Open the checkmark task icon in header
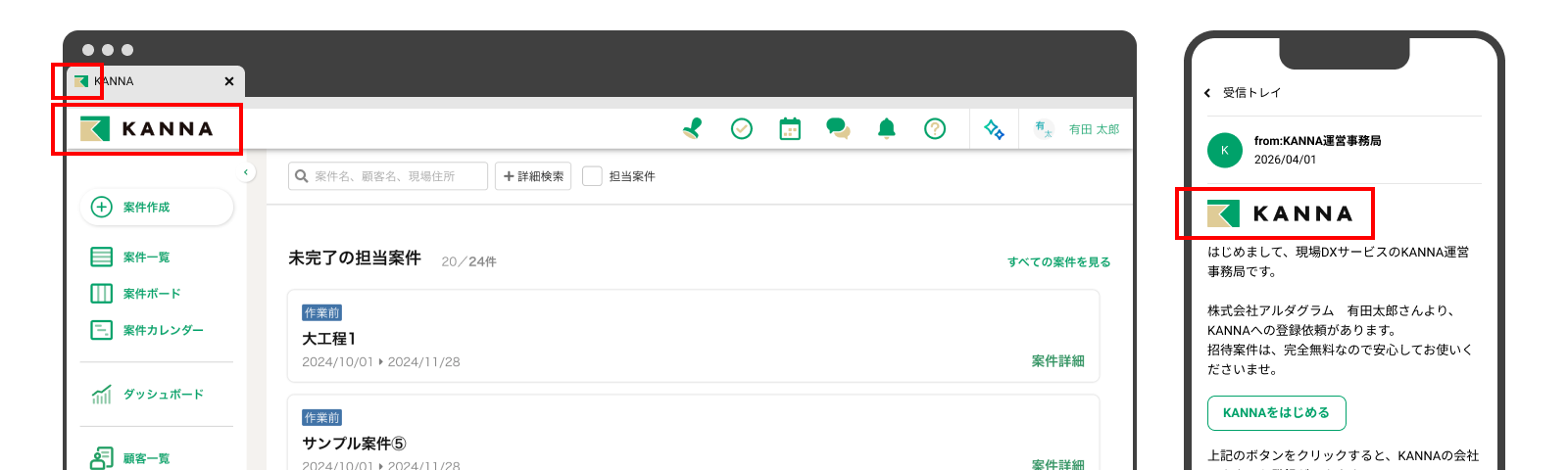 coord(742,128)
